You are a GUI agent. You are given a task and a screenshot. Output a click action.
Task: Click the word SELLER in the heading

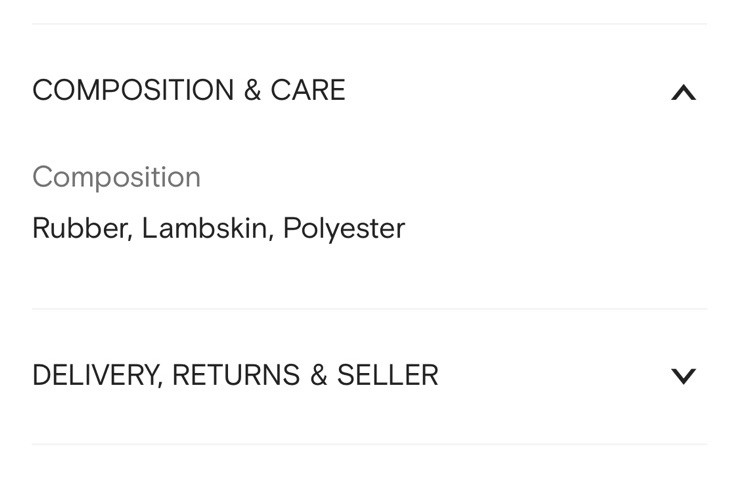388,375
